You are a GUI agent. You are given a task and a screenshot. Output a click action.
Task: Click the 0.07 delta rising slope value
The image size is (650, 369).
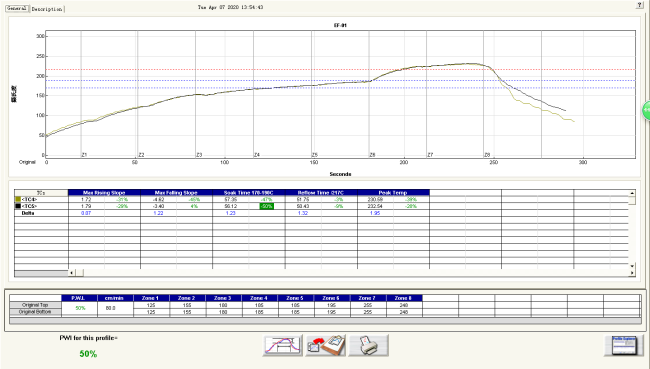(86, 213)
